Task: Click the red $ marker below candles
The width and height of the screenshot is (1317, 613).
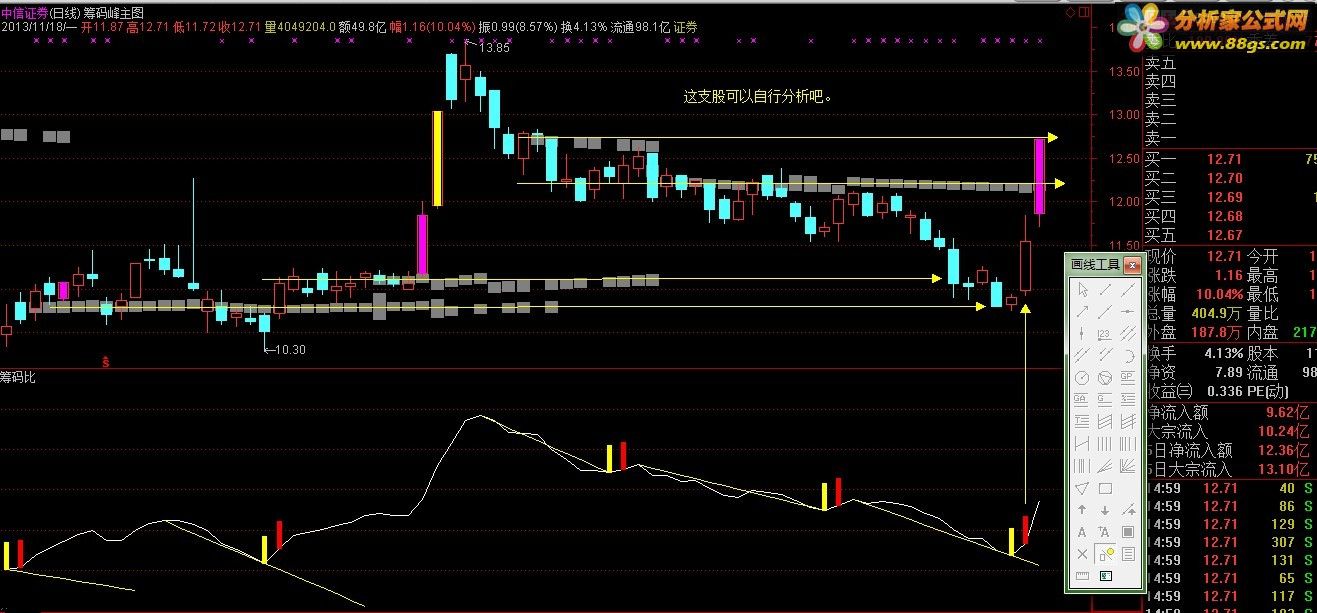Action: 104,361
